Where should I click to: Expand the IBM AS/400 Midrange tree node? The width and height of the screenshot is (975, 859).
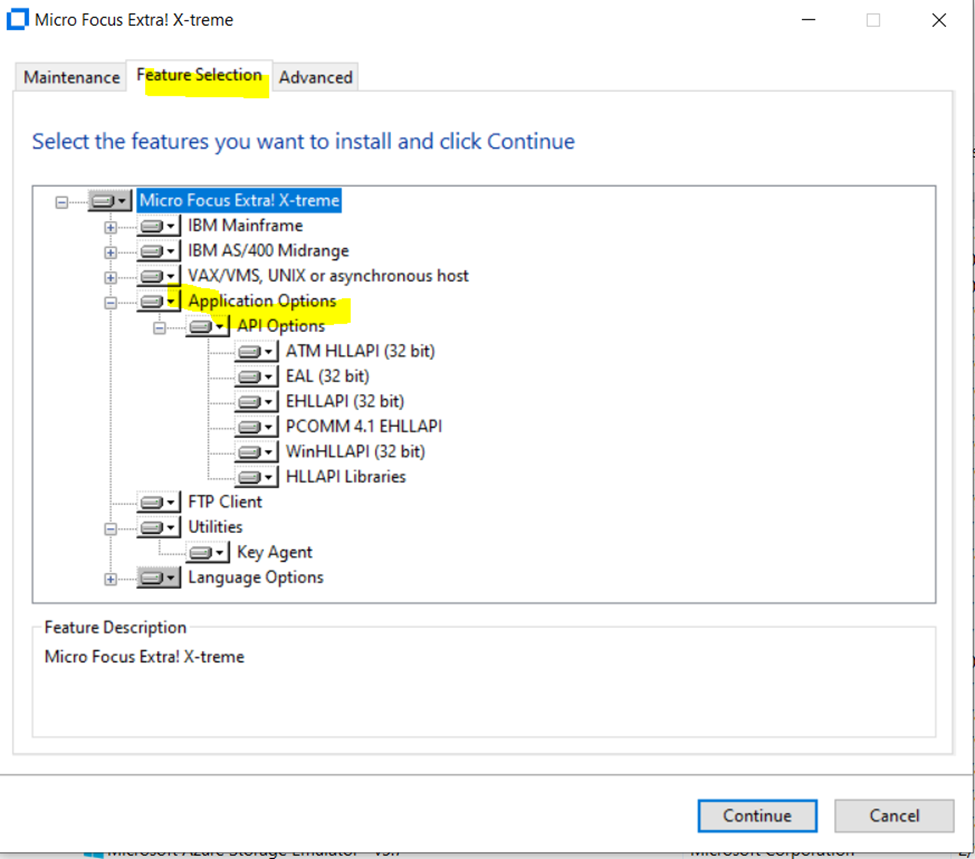coord(111,250)
